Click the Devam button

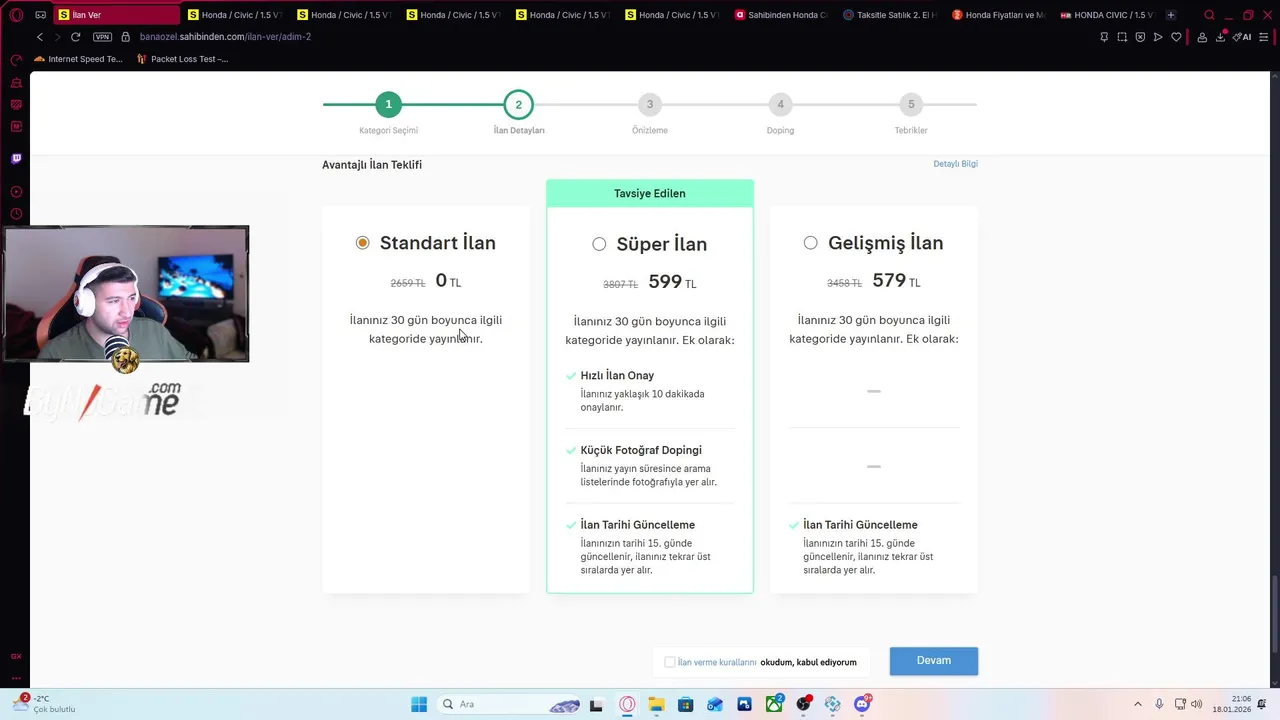(x=934, y=661)
